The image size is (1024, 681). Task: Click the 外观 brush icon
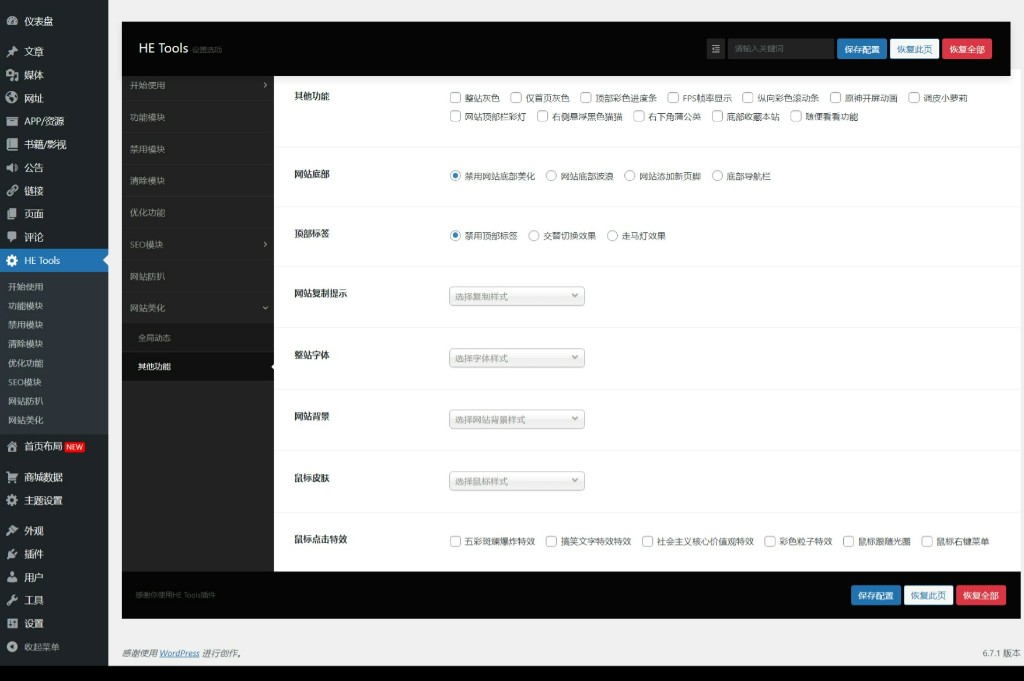(12, 531)
